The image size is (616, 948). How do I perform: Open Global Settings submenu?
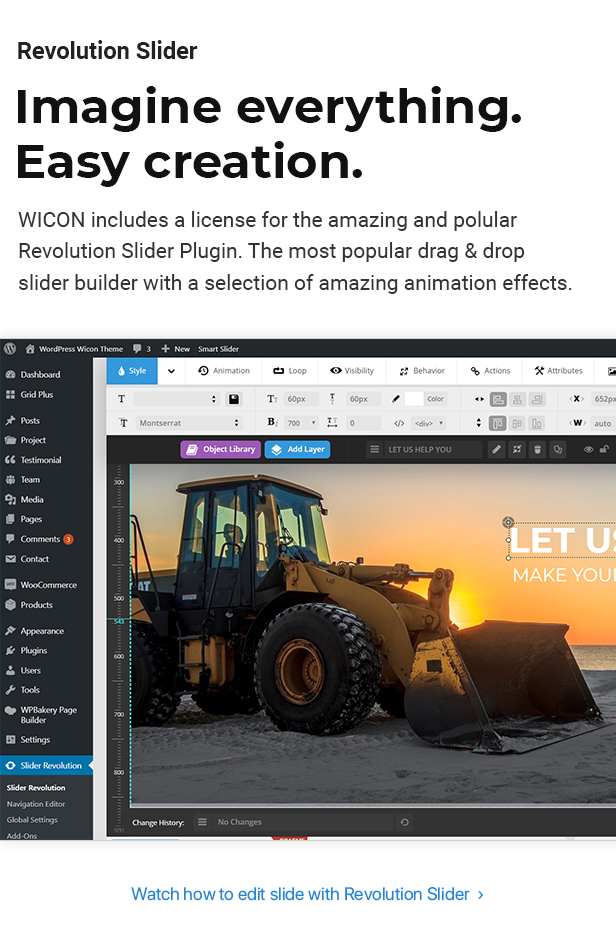click(32, 820)
